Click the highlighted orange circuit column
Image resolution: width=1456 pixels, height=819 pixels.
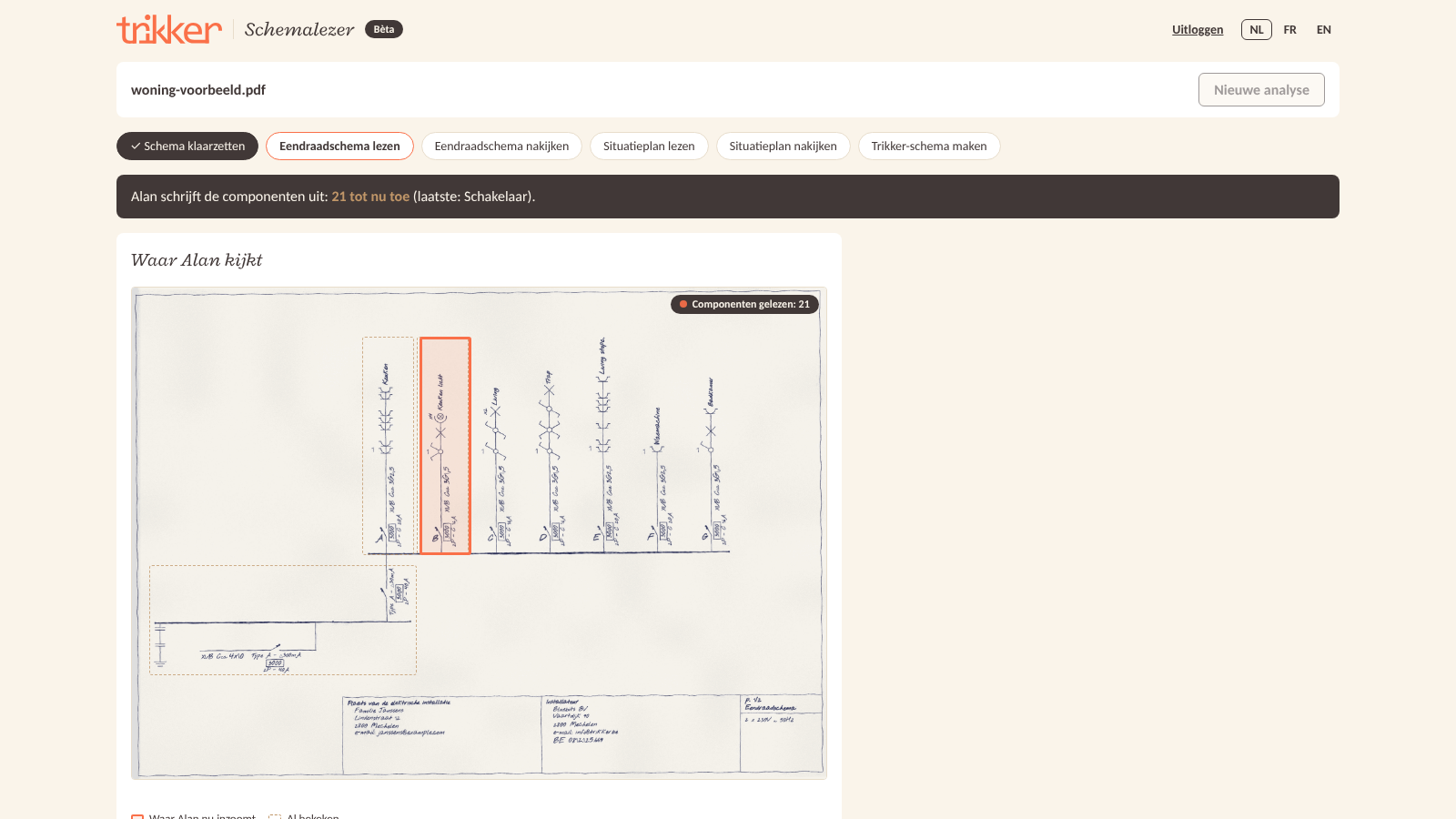pos(445,446)
